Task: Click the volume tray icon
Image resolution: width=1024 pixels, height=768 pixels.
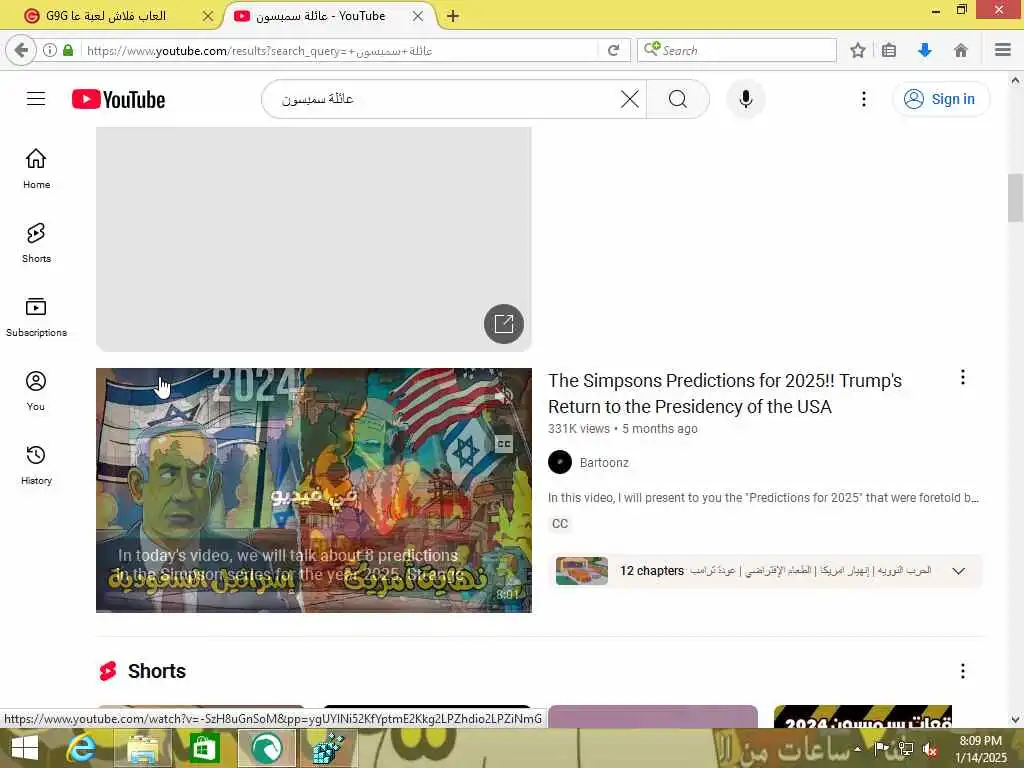Action: click(x=930, y=749)
